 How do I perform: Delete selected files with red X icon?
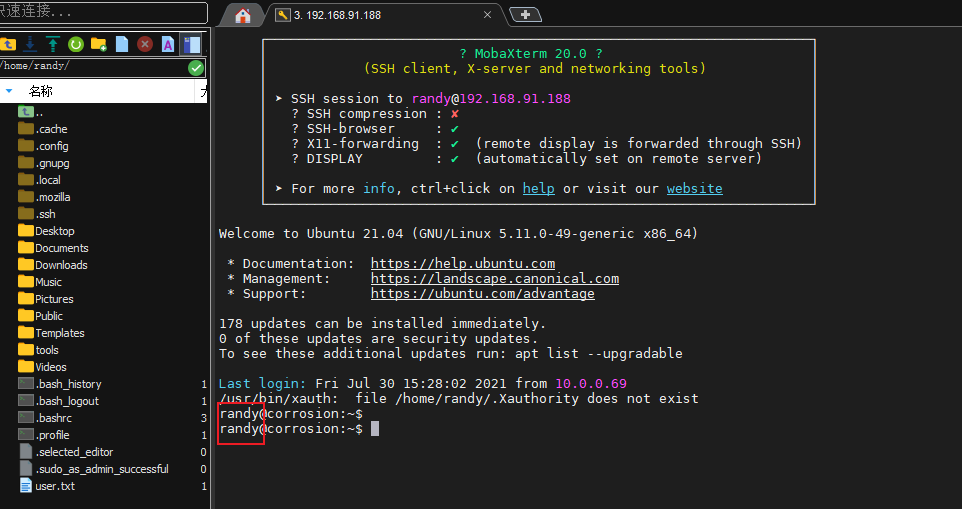pyautogui.click(x=145, y=44)
